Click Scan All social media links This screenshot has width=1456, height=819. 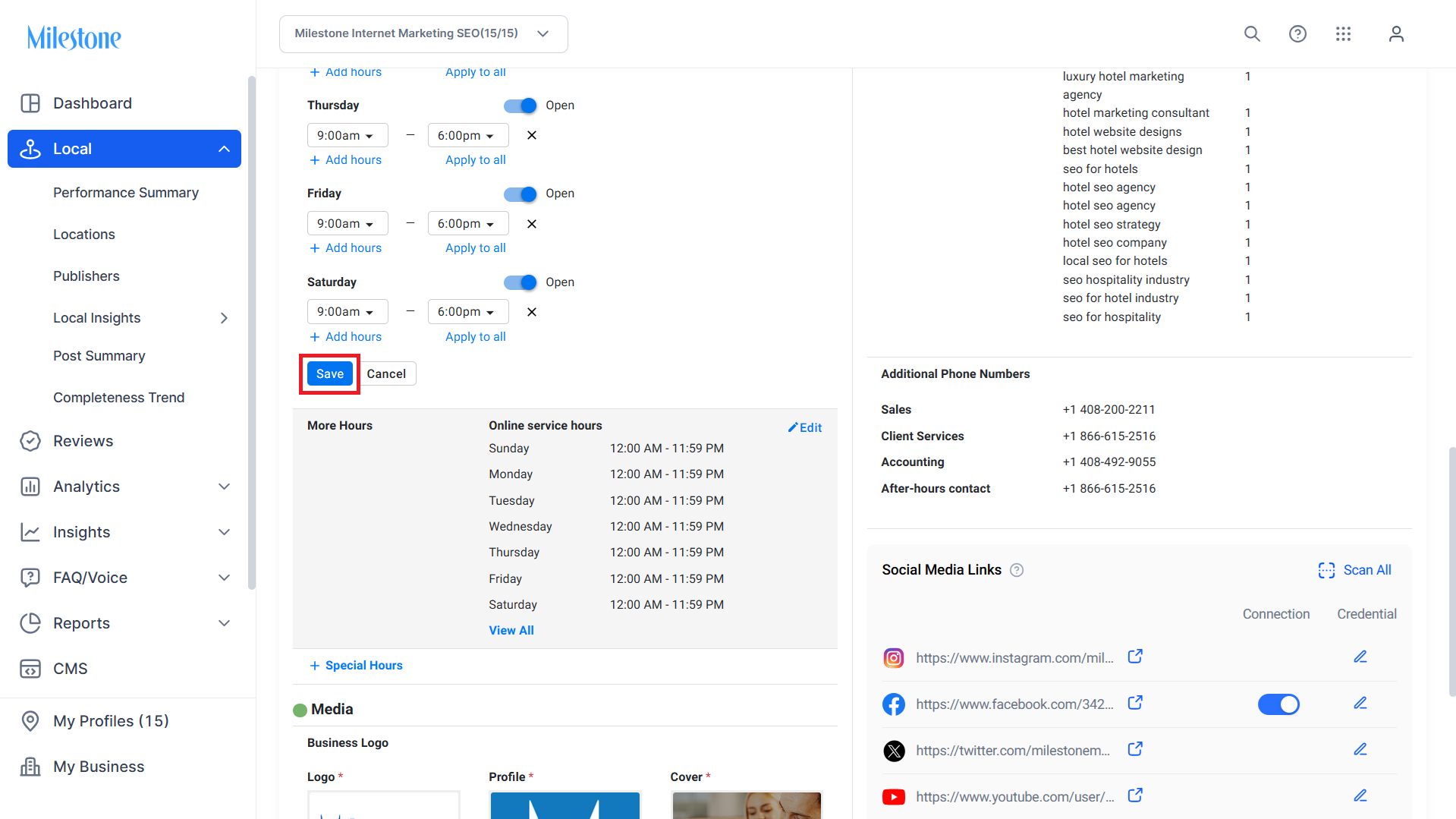pyautogui.click(x=1355, y=570)
